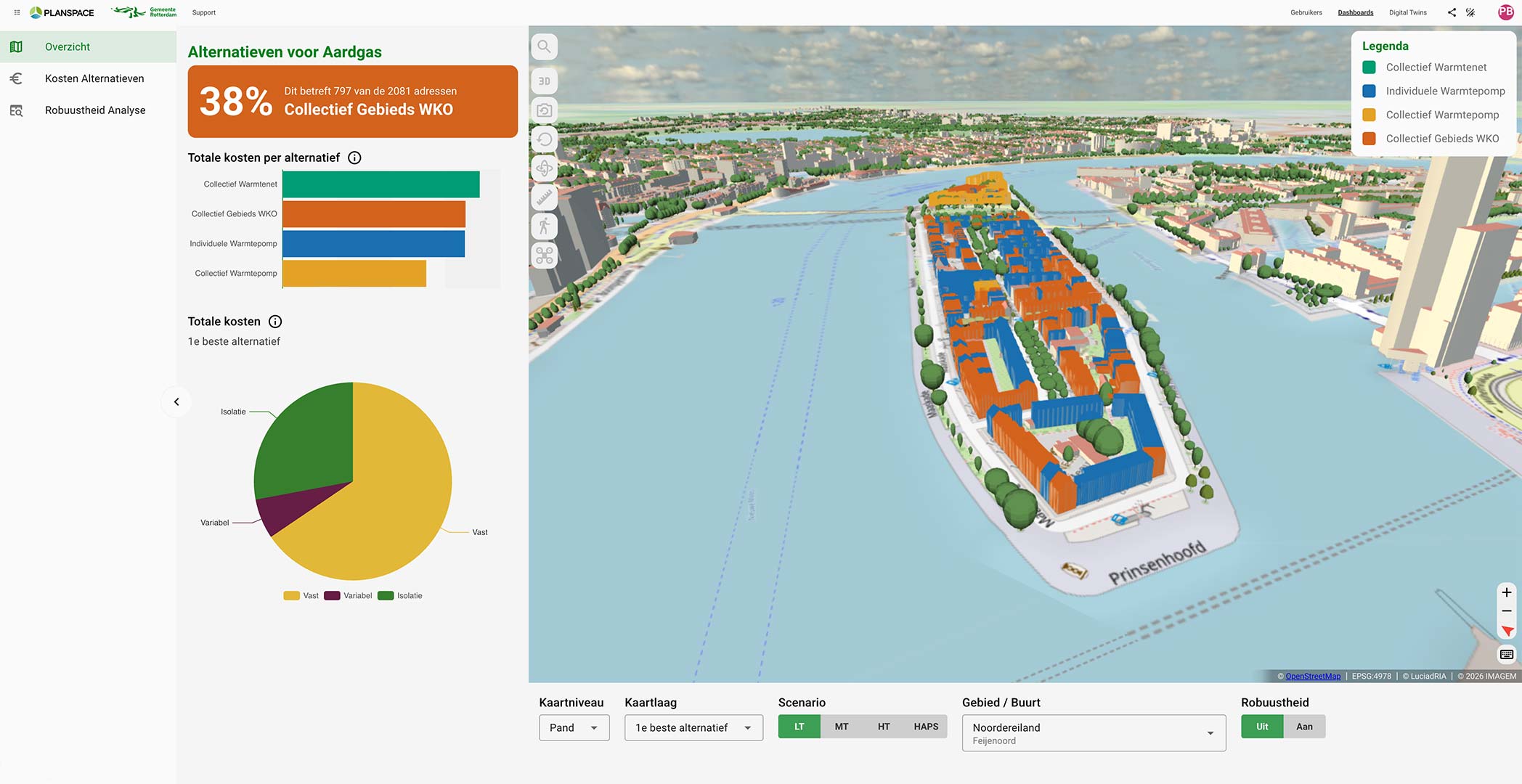Click the map search magnifier icon
This screenshot has height=784, width=1522.
pyautogui.click(x=544, y=47)
